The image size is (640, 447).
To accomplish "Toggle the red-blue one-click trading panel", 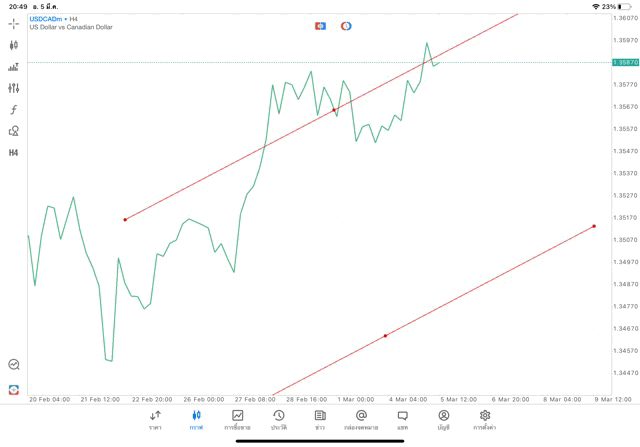I will tap(320, 25).
